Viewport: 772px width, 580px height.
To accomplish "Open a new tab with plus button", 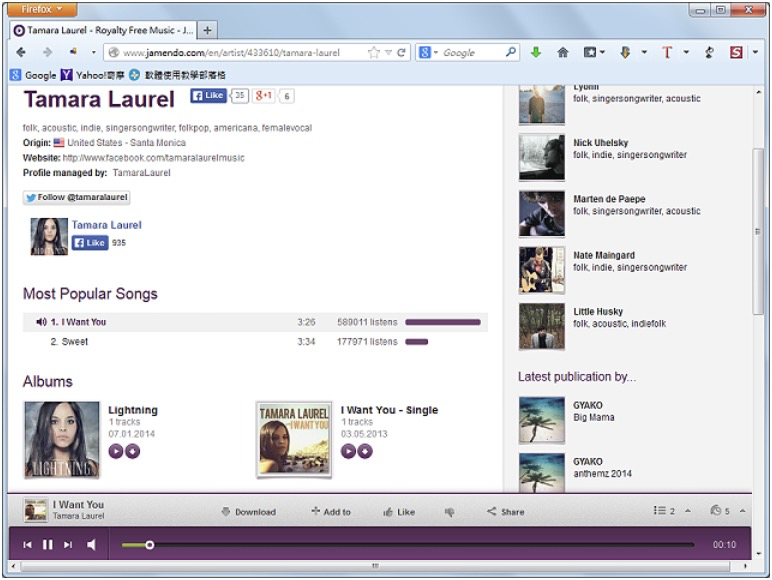I will point(207,31).
